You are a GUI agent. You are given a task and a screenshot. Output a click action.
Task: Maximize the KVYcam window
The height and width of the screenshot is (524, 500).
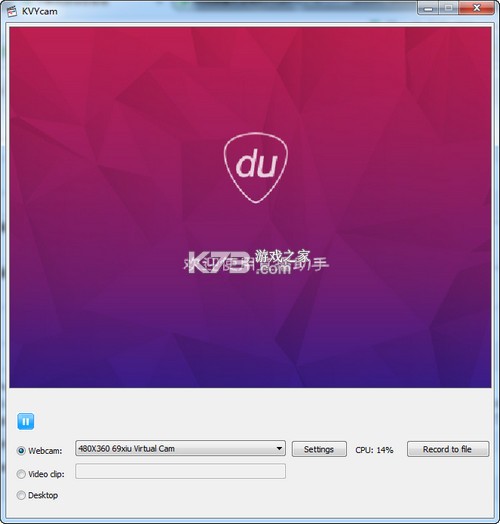click(449, 8)
